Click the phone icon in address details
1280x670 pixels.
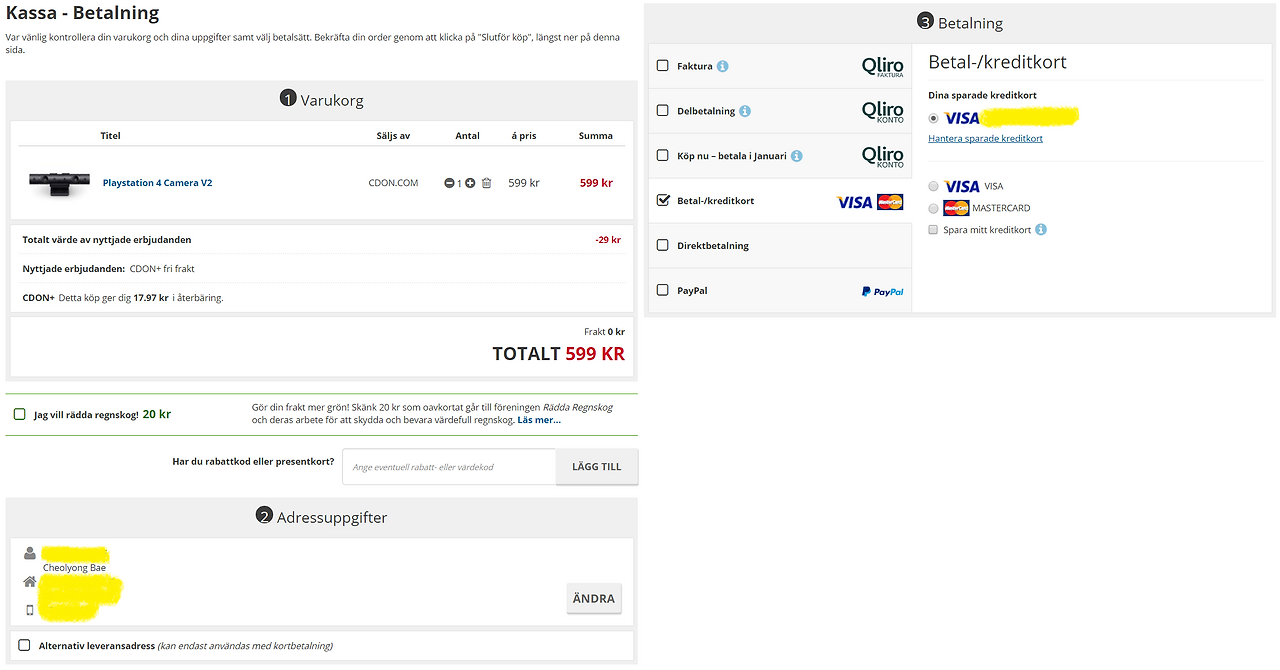click(30, 609)
